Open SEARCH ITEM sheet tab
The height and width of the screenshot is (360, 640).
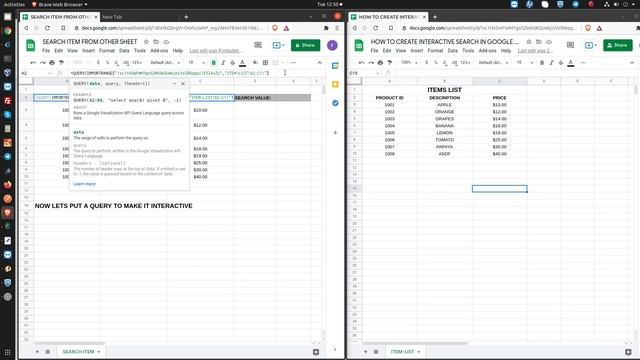[81, 351]
